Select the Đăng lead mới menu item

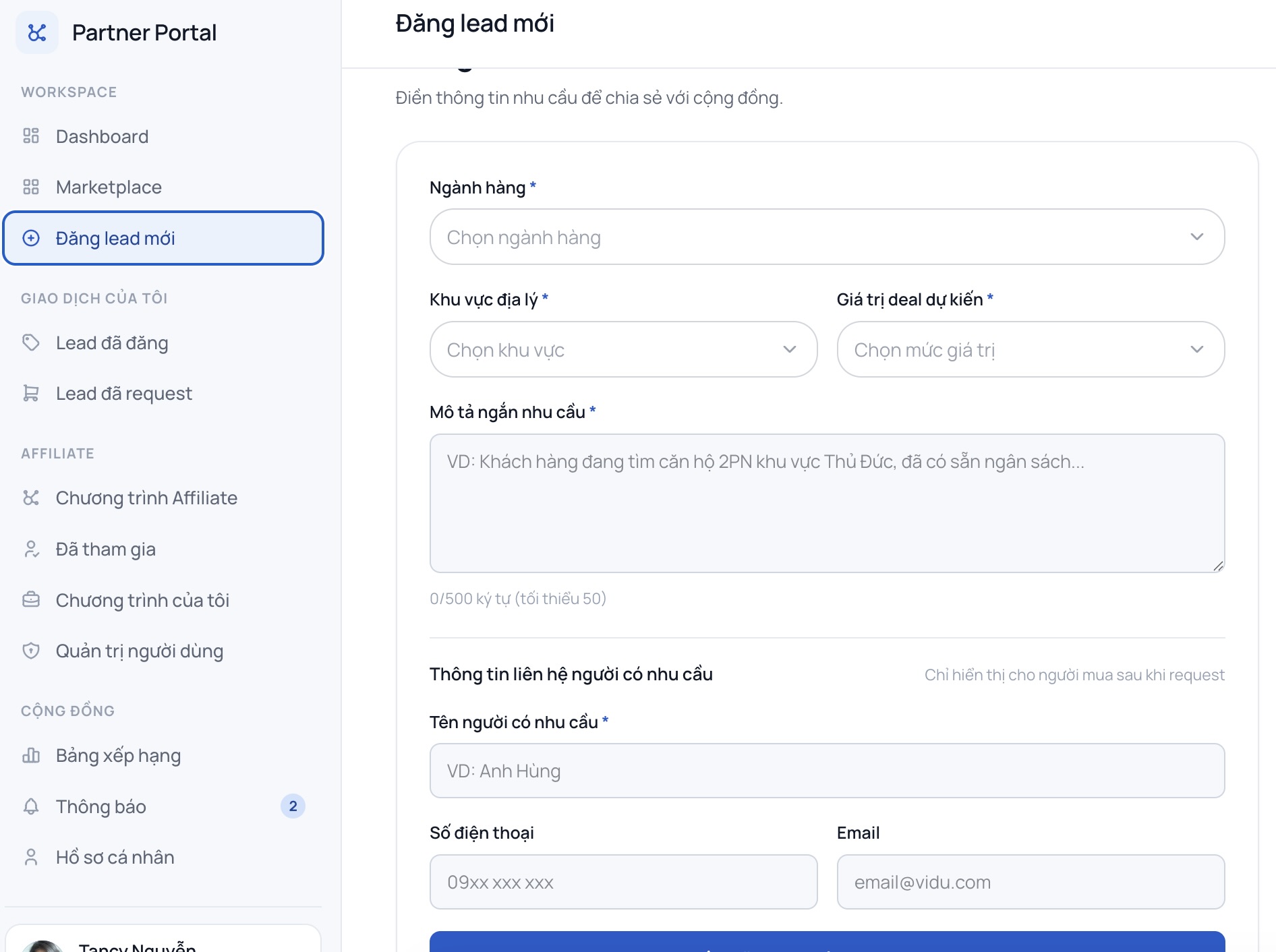(163, 238)
